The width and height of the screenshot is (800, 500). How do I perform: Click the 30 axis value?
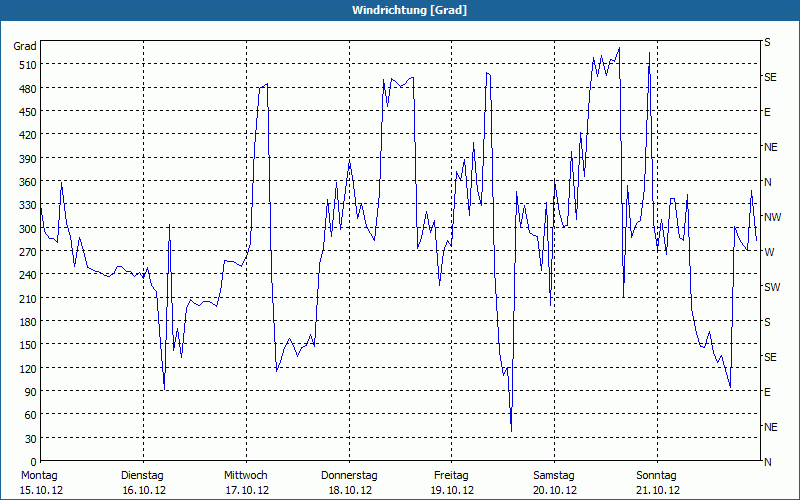click(31, 439)
